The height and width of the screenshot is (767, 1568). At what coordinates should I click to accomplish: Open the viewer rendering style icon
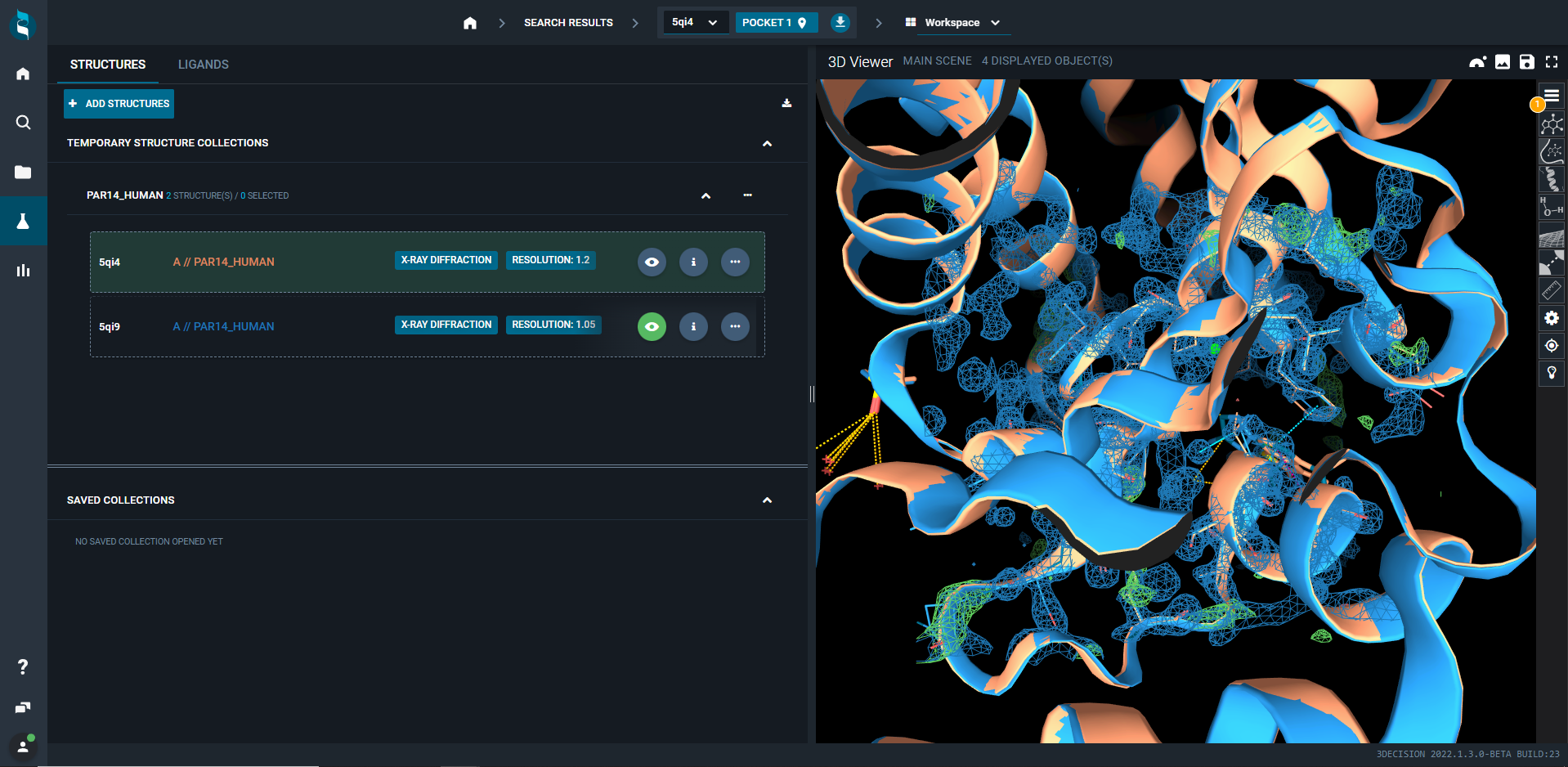click(x=1477, y=61)
